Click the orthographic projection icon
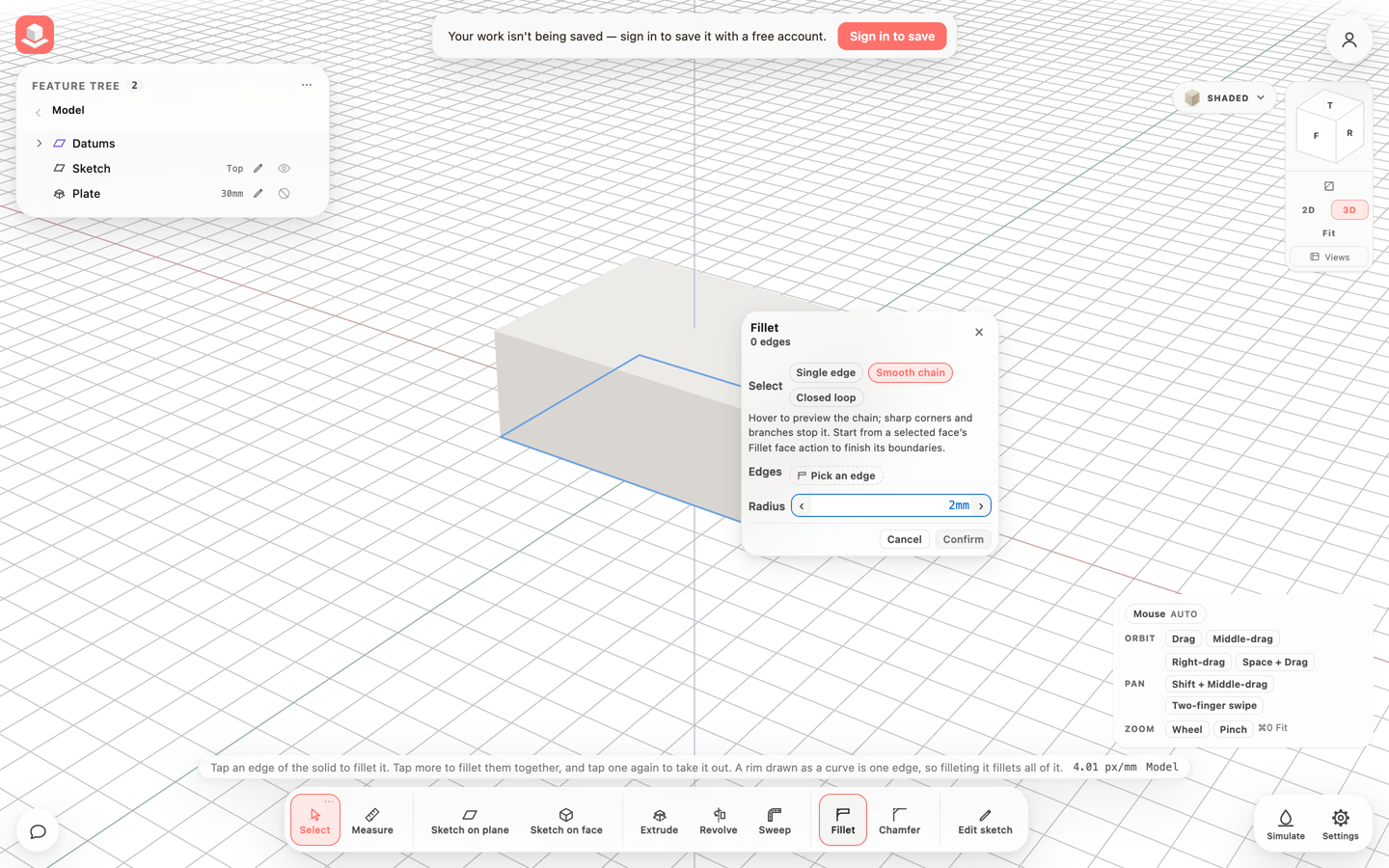This screenshot has width=1389, height=868. pos(1329,186)
